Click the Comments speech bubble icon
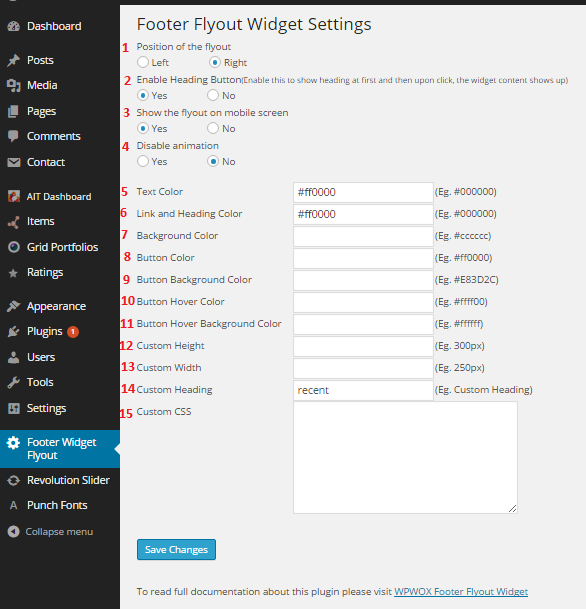The width and height of the screenshot is (586, 609). tap(14, 136)
